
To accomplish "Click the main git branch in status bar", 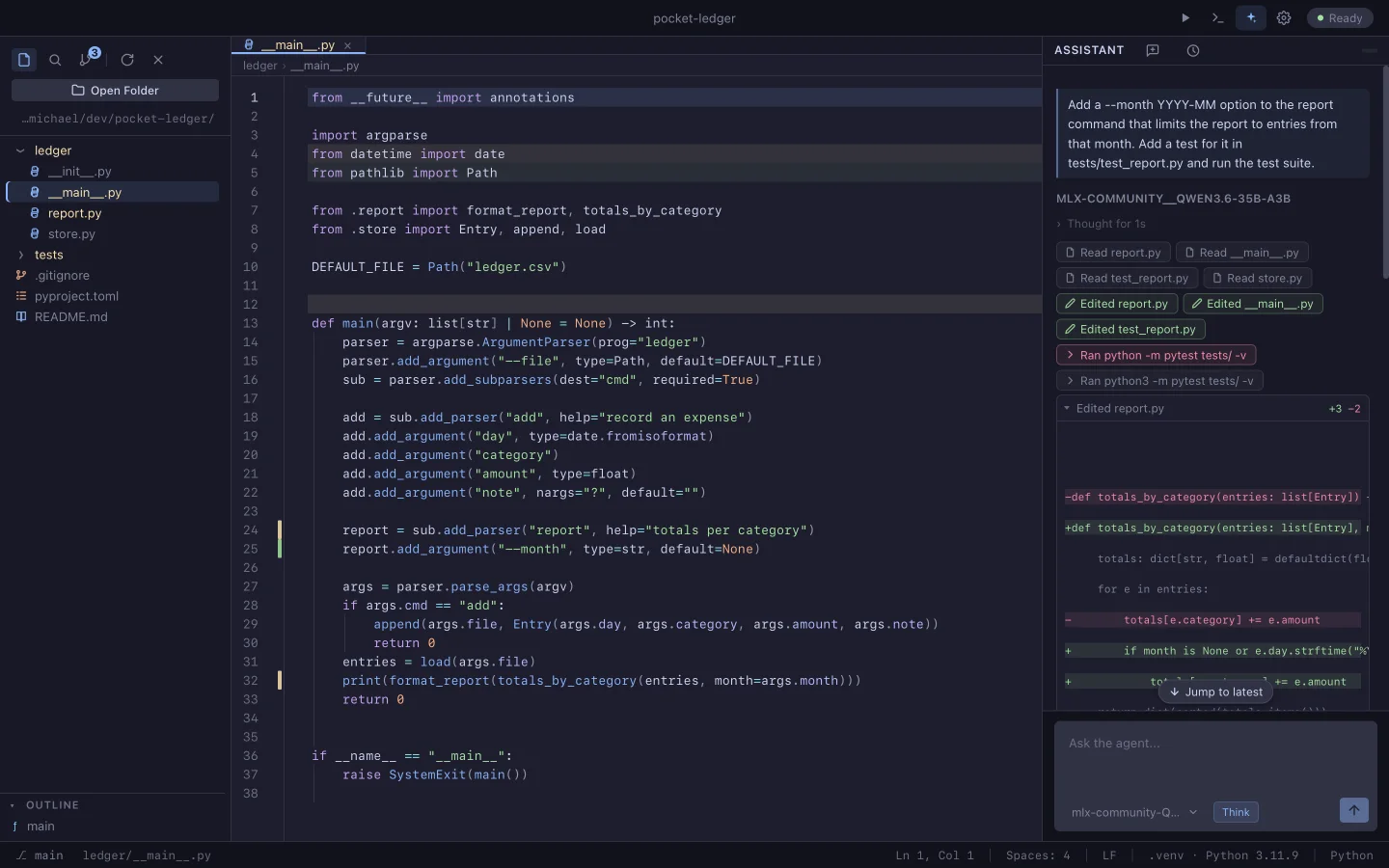I will (x=40, y=855).
